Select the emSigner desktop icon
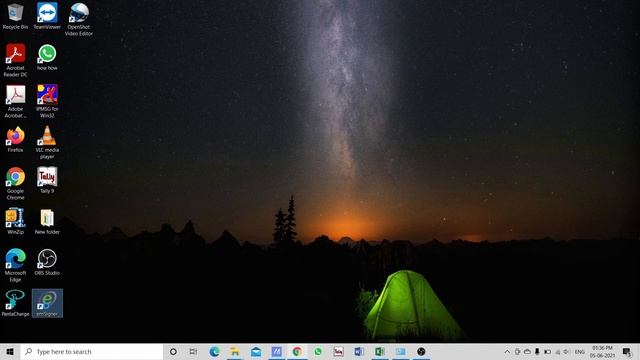 pyautogui.click(x=47, y=303)
